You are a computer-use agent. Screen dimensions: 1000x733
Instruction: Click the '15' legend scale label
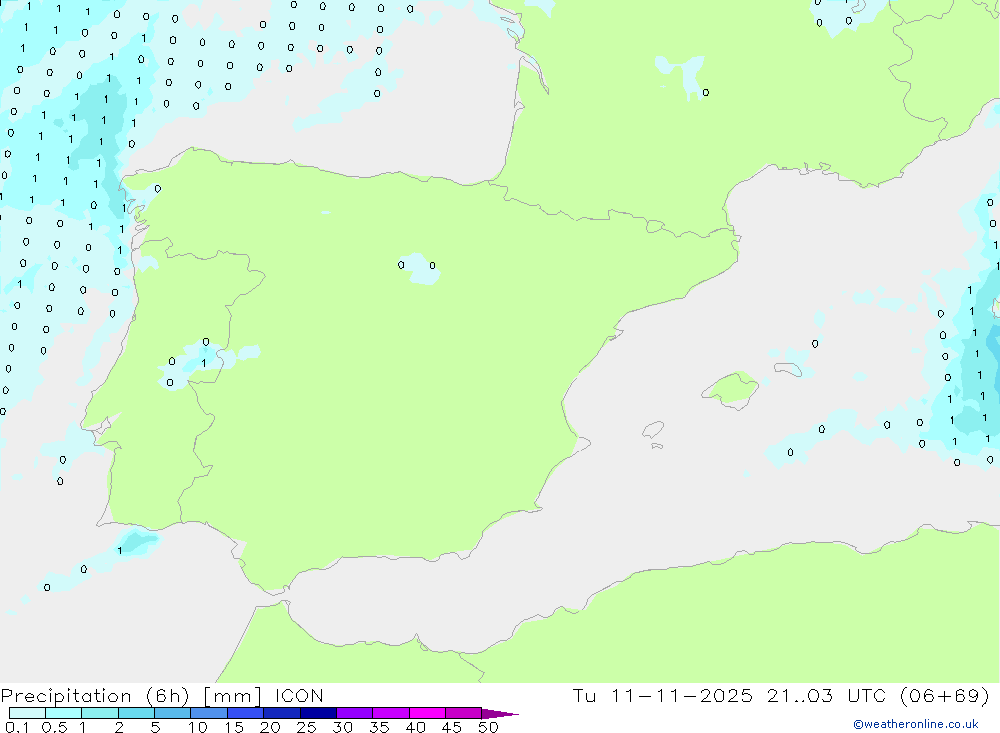click(234, 727)
